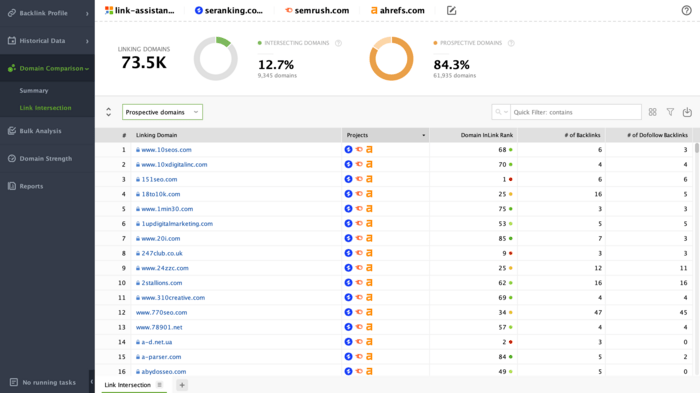Click the Bulk Analysis sidebar icon

(12, 131)
